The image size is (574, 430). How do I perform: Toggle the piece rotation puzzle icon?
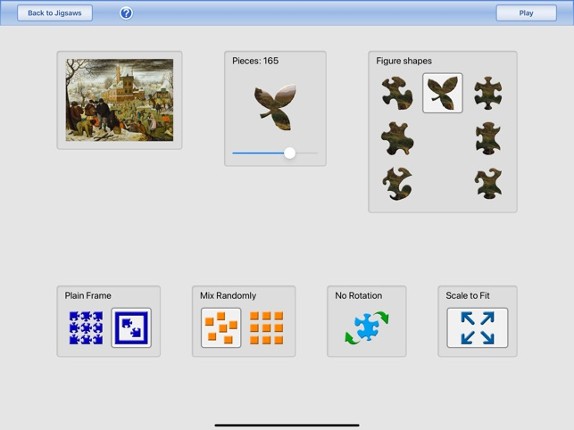(x=367, y=328)
